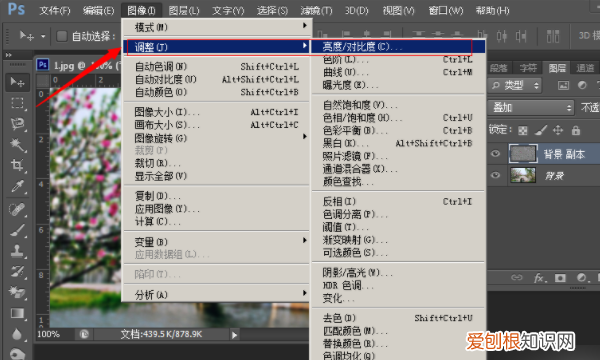
Task: Choose 画布大小 menu item
Action: point(217,125)
